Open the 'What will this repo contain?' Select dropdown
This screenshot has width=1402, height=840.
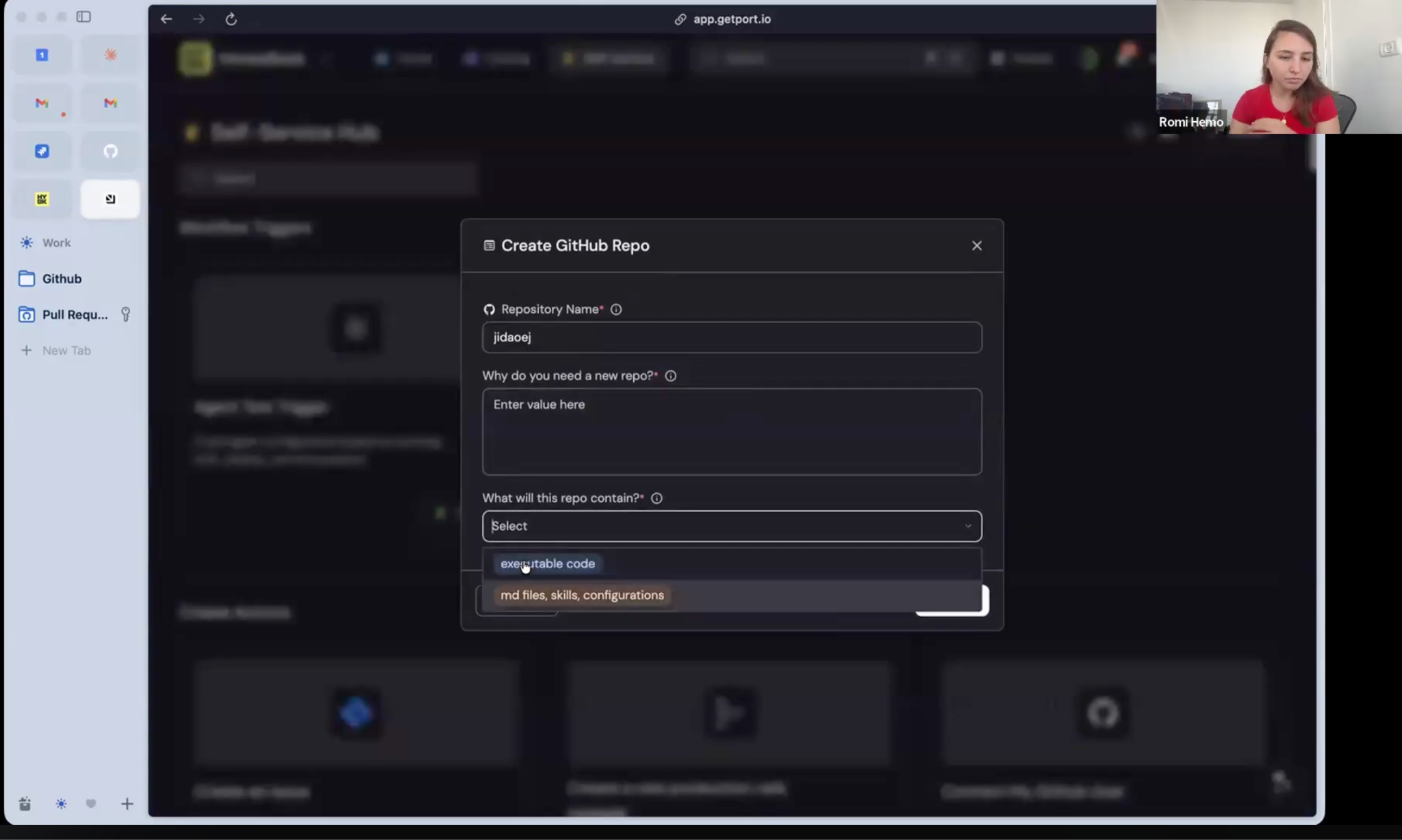coord(732,526)
